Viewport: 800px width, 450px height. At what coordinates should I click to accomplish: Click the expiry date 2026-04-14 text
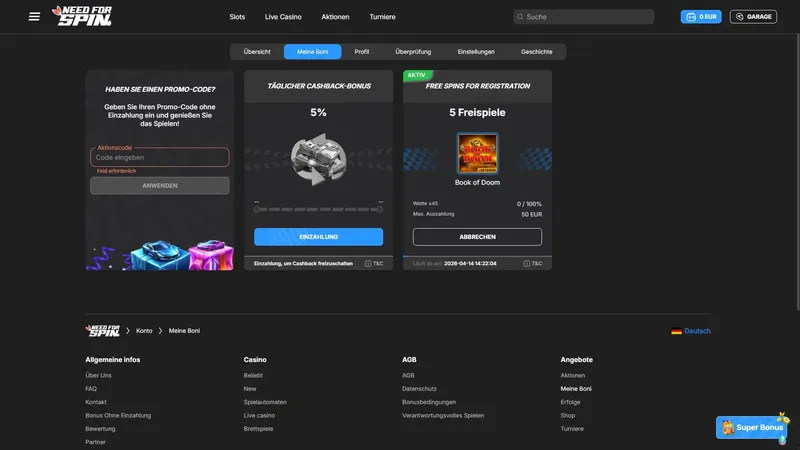[x=470, y=264]
